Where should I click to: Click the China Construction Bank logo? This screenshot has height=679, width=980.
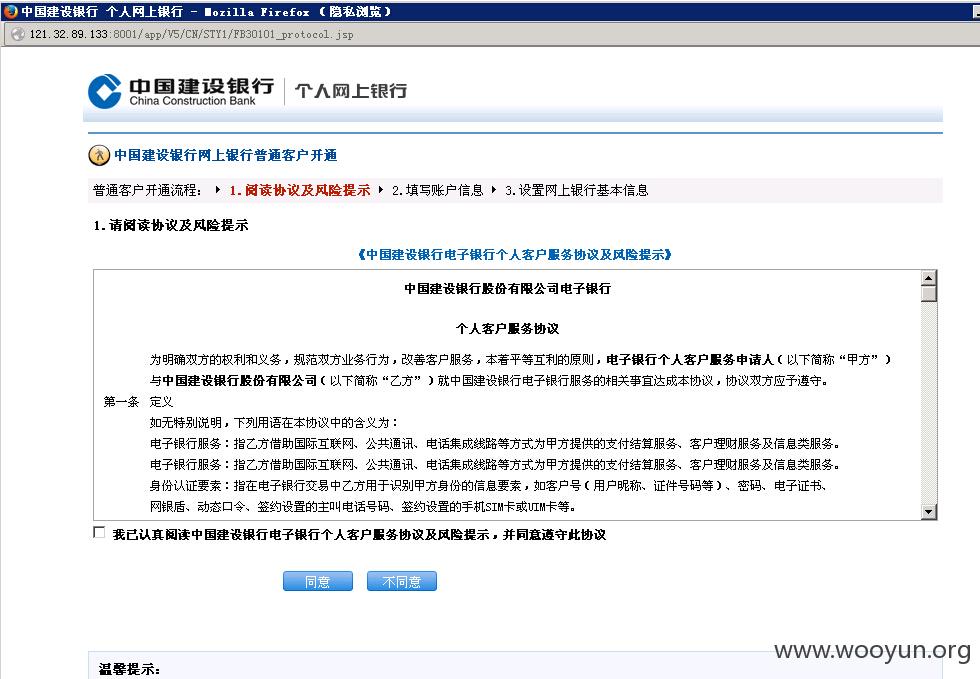(181, 91)
